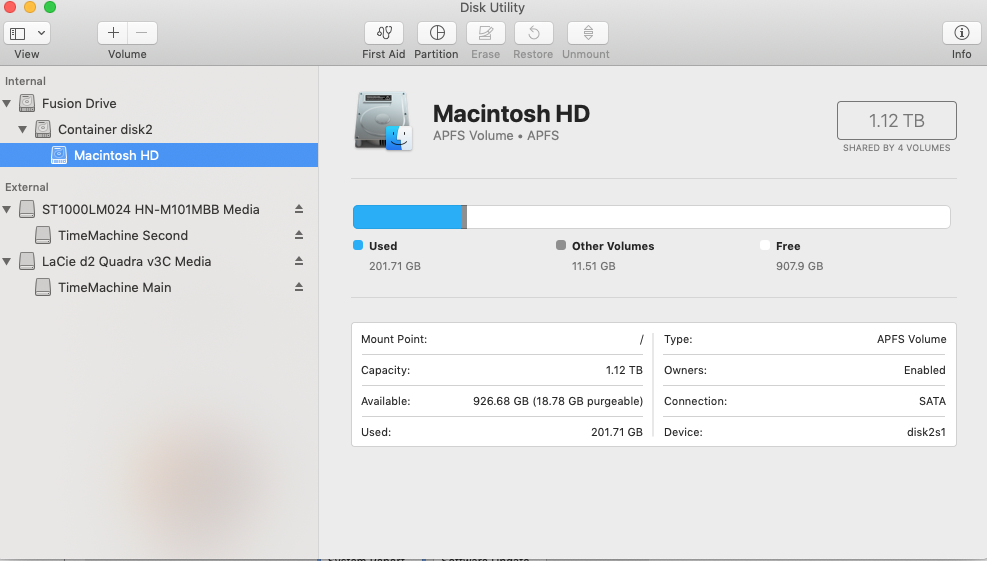Click the white Free legend swatch
This screenshot has width=987, height=561.
pyautogui.click(x=765, y=245)
